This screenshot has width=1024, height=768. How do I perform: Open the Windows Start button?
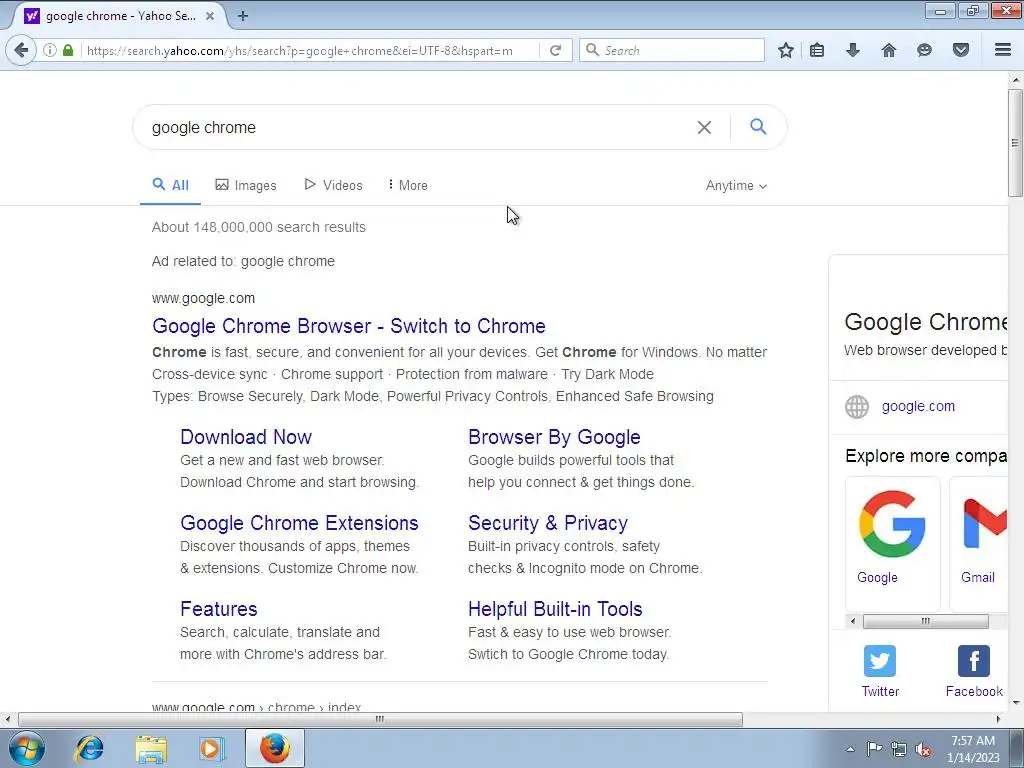click(x=27, y=748)
